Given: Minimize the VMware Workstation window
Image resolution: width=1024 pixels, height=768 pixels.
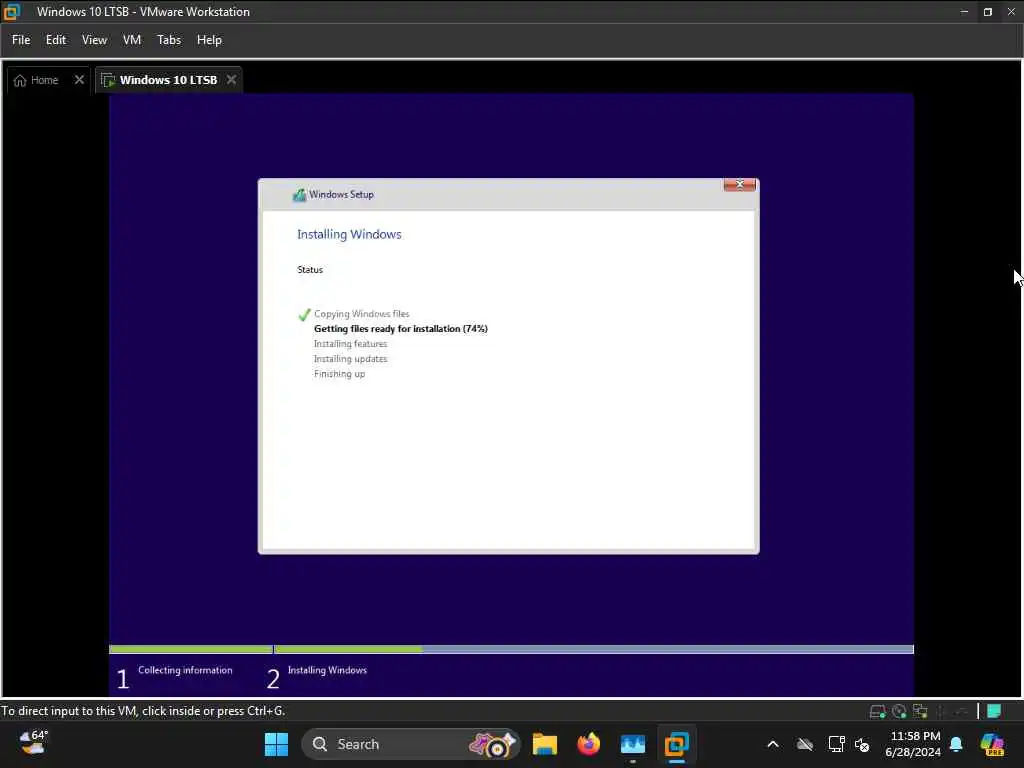Looking at the screenshot, I should pyautogui.click(x=964, y=12).
